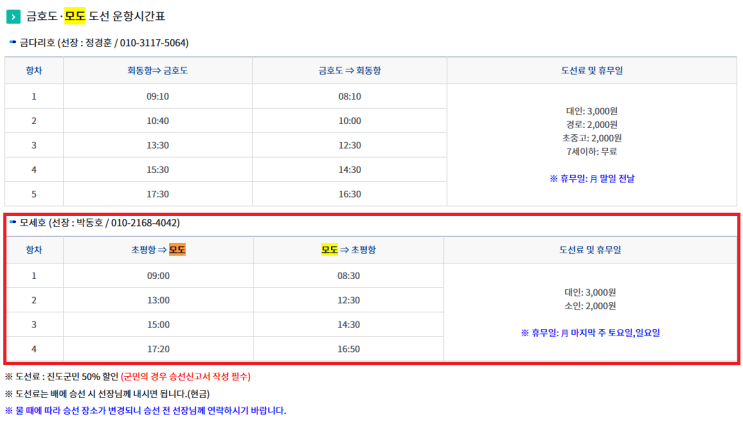The height and width of the screenshot is (421, 743).
Task: Click the 금다리호 captain phone number 010-3117-5064
Action: pos(154,43)
